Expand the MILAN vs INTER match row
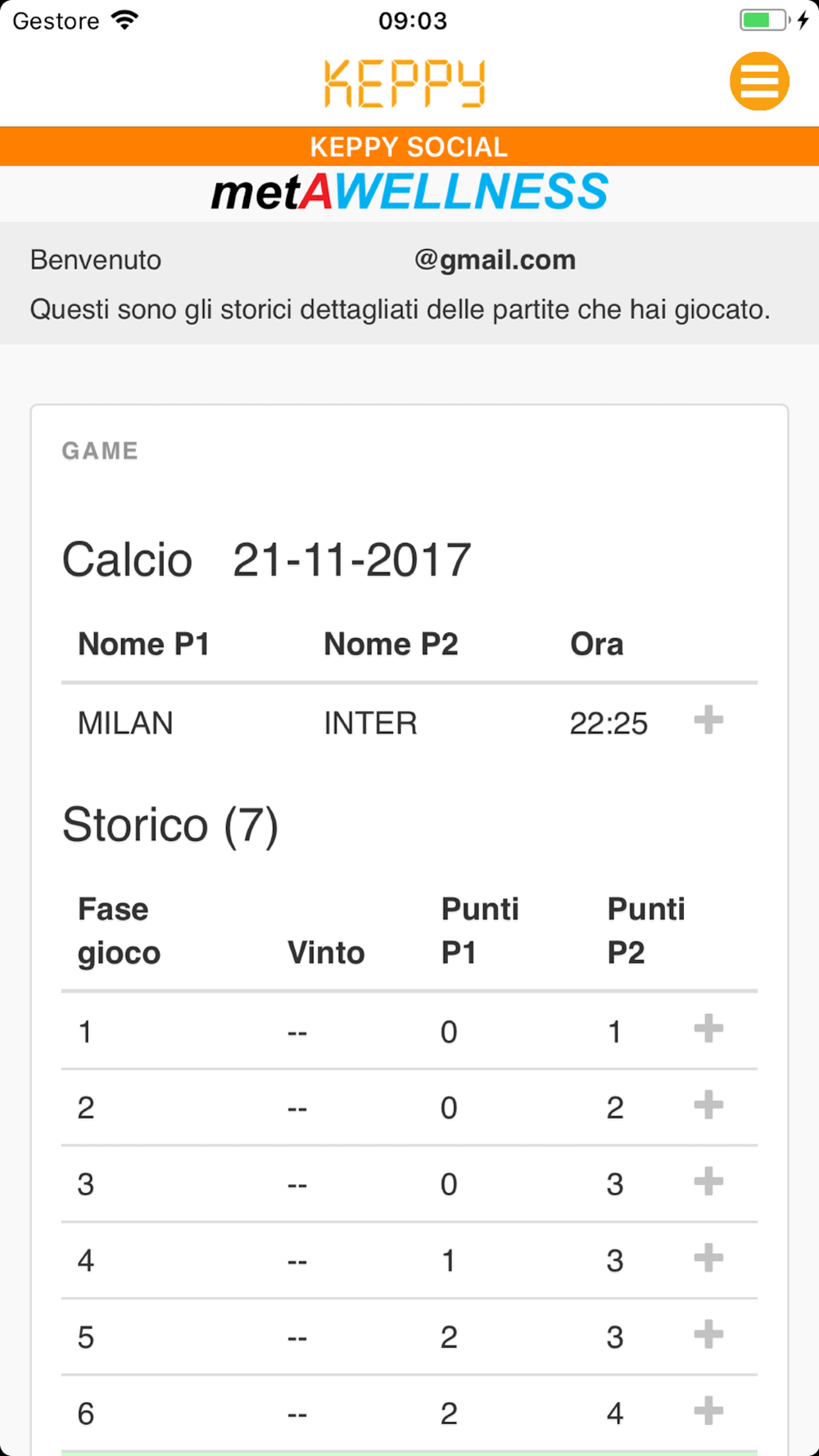 pos(708,721)
